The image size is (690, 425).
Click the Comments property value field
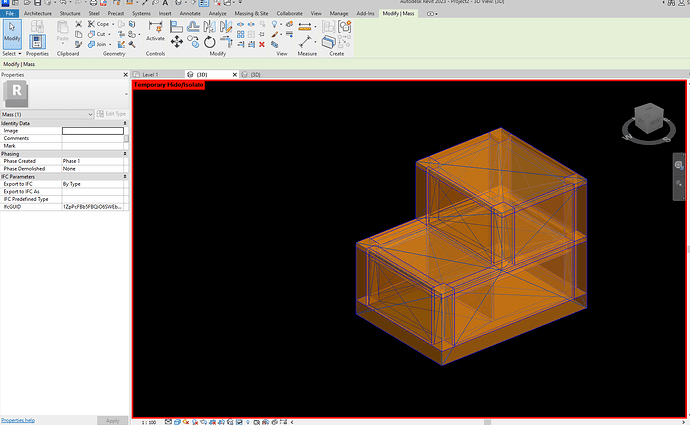pos(93,138)
